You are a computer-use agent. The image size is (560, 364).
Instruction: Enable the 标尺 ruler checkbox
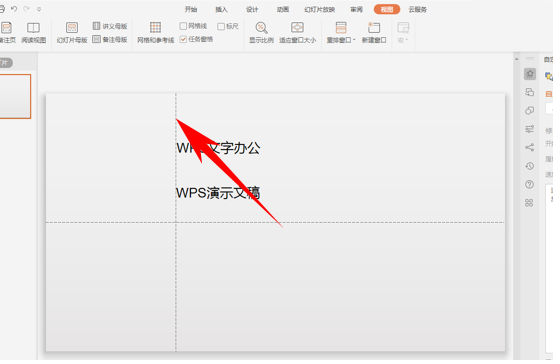[221, 26]
